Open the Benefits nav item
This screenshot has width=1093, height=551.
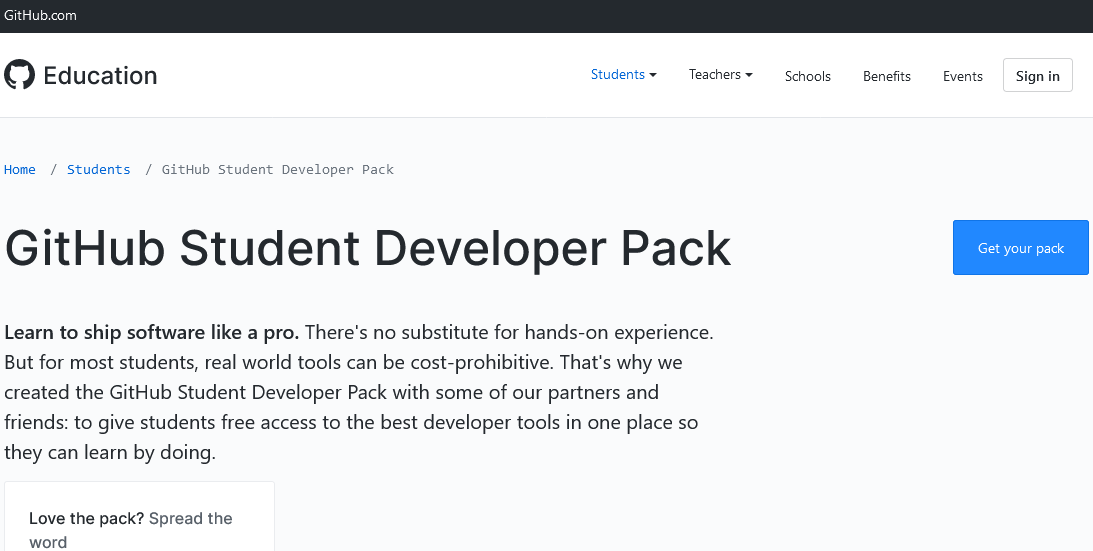click(x=887, y=76)
